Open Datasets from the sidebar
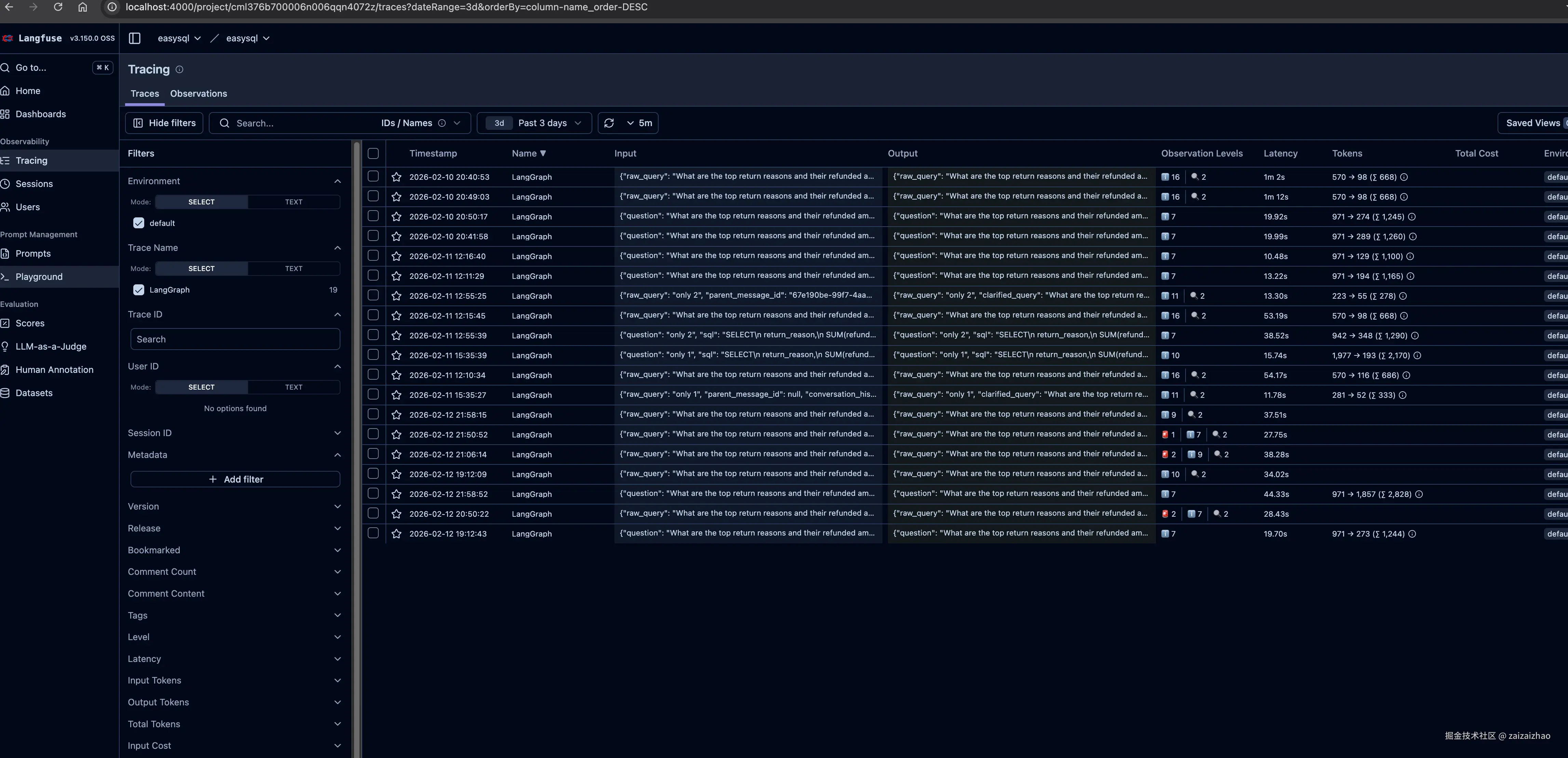Image resolution: width=1568 pixels, height=758 pixels. tap(34, 393)
